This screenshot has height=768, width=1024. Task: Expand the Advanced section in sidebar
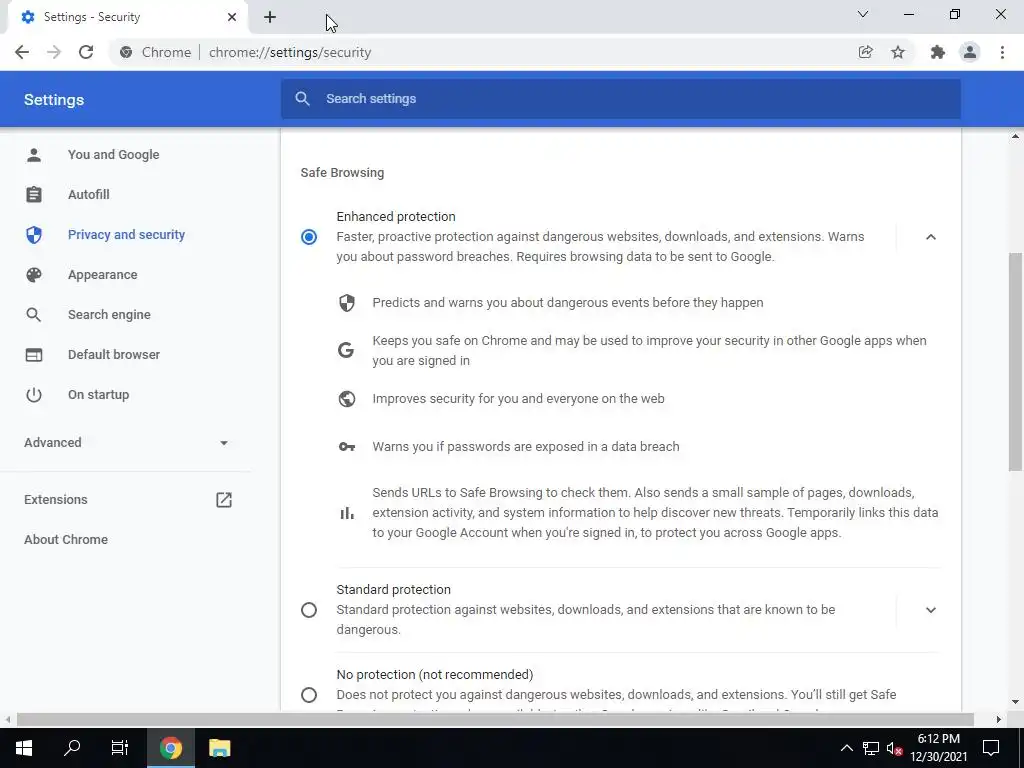pyautogui.click(x=125, y=443)
